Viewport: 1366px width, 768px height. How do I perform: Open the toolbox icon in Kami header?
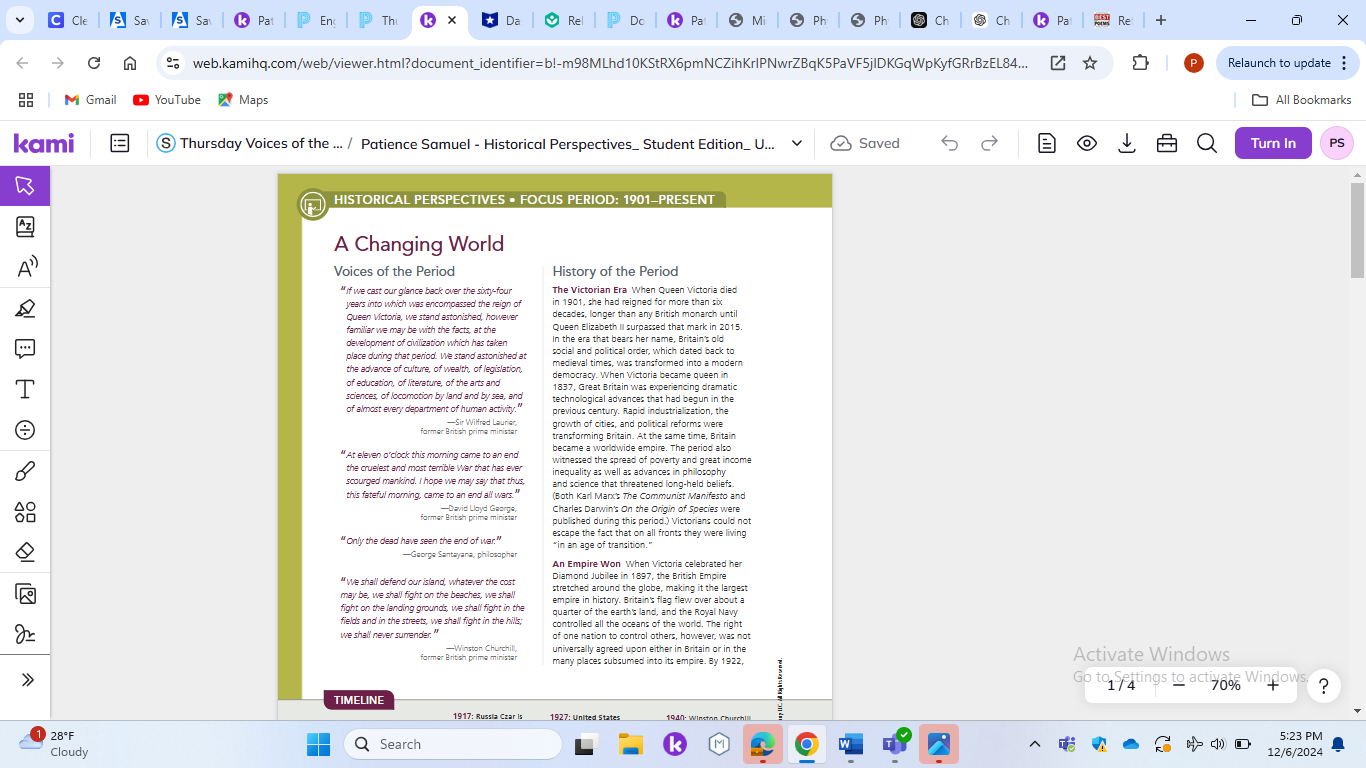1167,143
